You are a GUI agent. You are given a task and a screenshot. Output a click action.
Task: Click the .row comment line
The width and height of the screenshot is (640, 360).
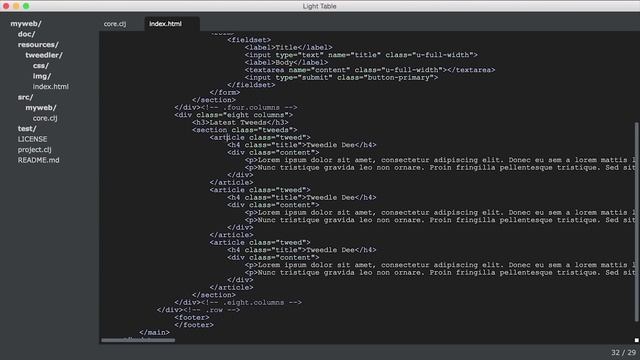click(x=198, y=310)
